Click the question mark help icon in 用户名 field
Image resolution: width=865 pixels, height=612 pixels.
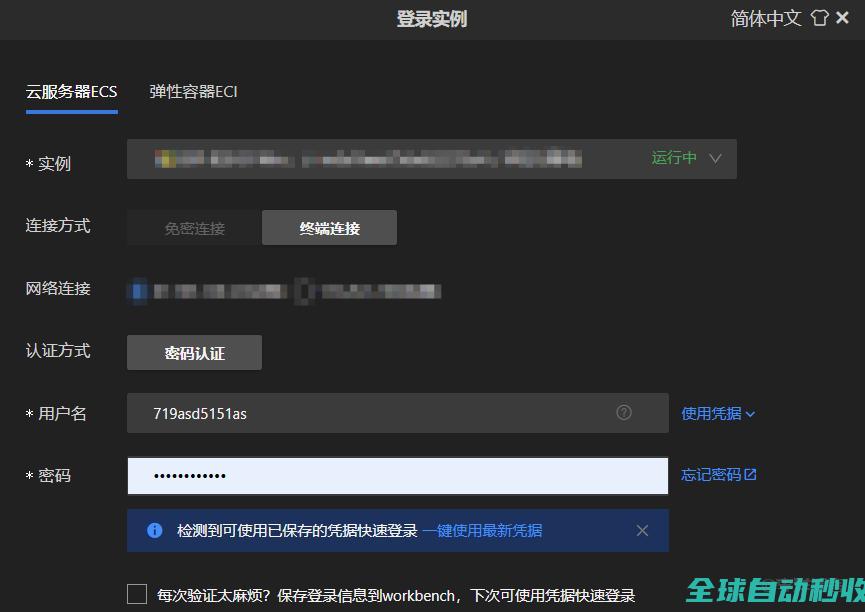tap(624, 412)
